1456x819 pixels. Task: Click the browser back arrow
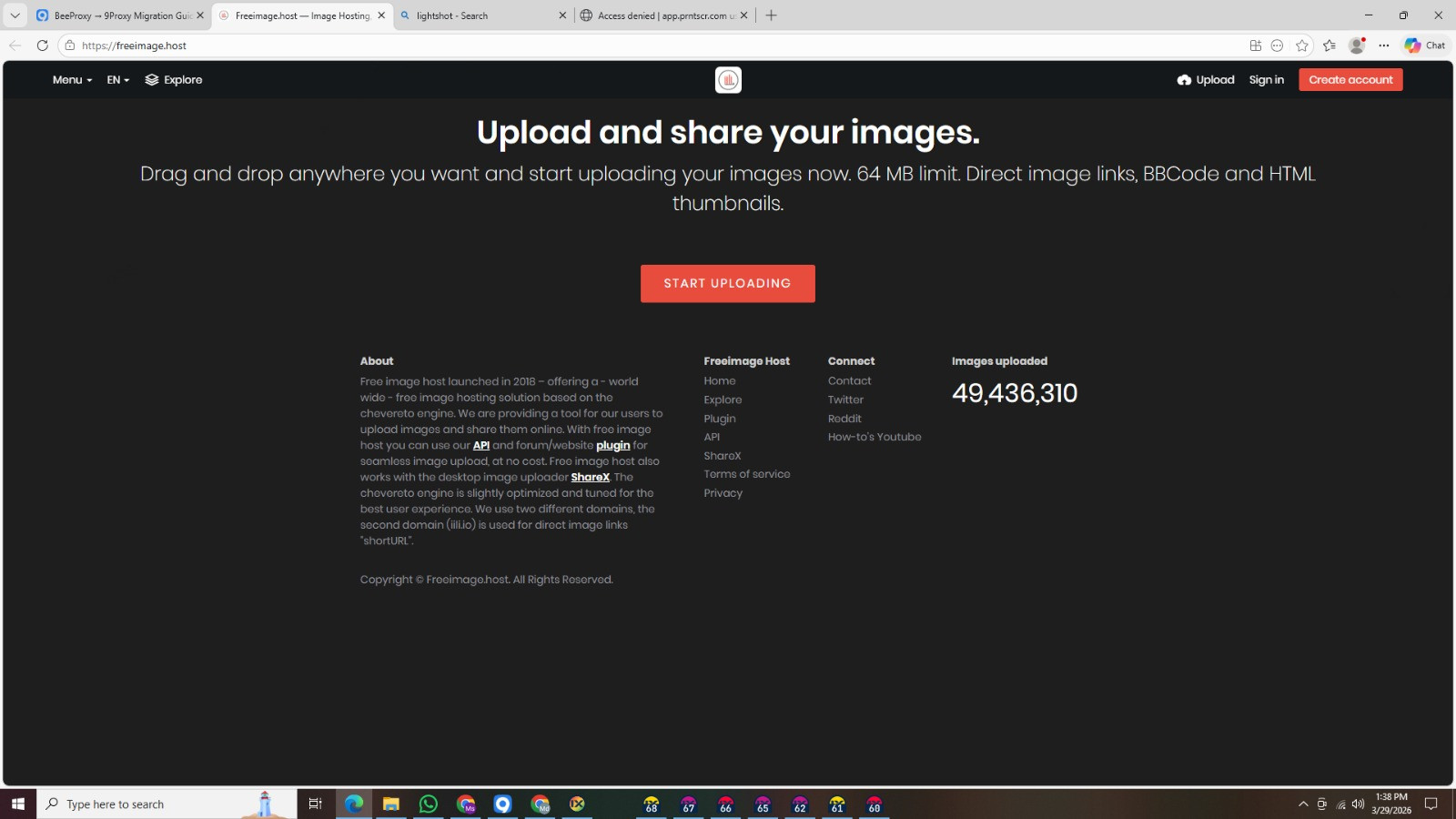[15, 45]
